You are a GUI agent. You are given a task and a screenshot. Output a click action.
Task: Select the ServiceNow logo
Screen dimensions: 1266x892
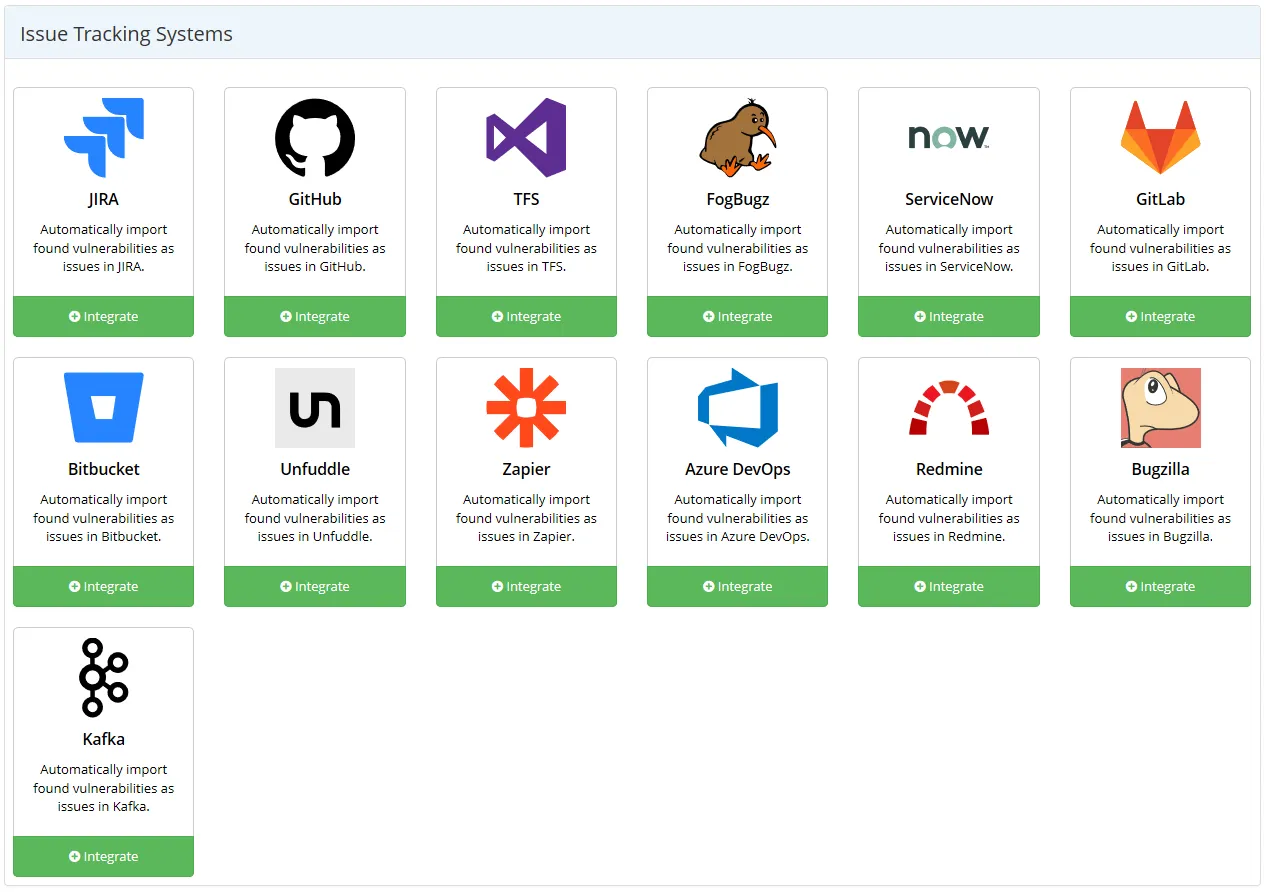click(x=948, y=138)
